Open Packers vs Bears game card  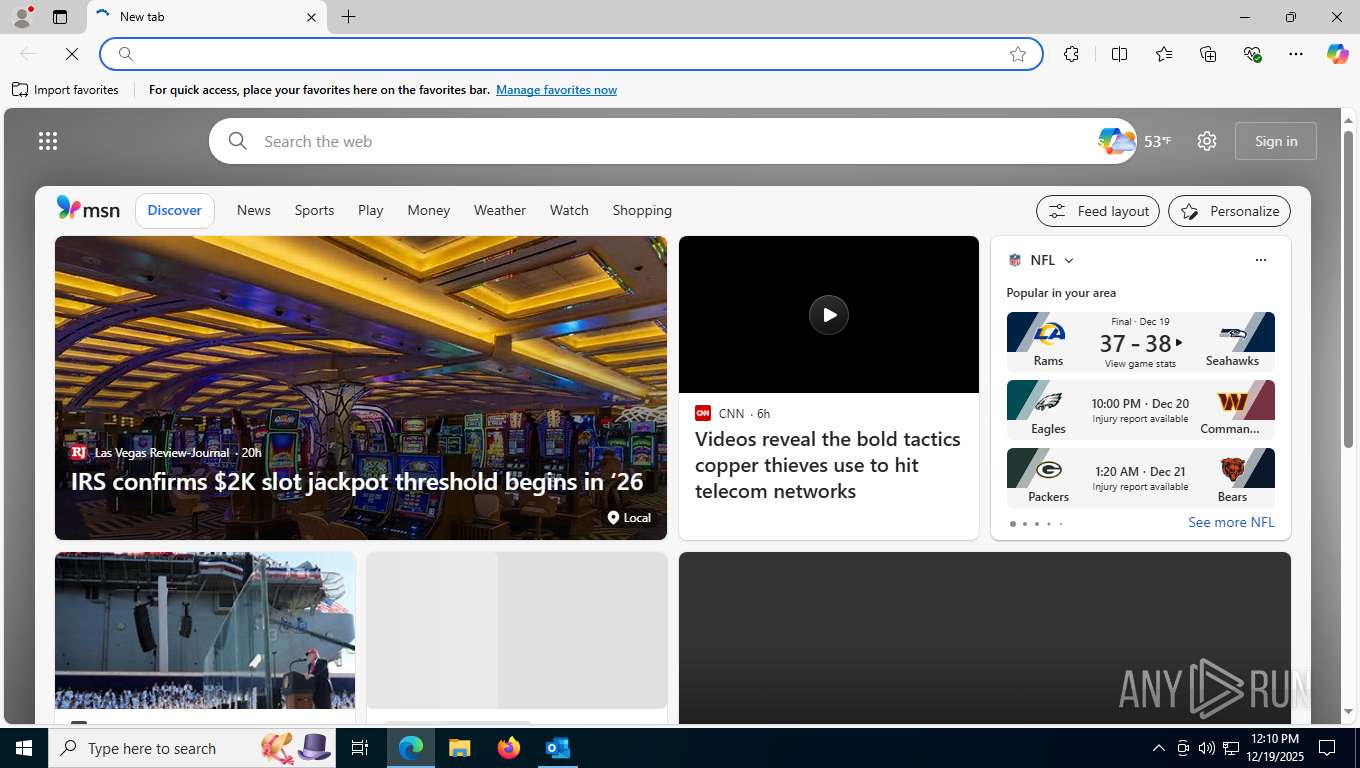[x=1141, y=478]
